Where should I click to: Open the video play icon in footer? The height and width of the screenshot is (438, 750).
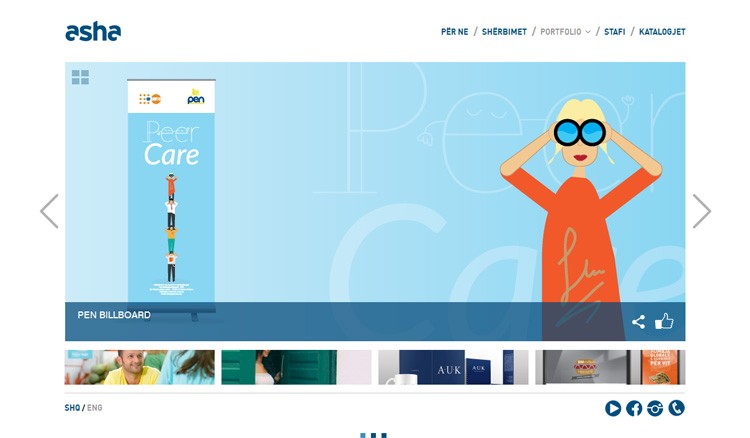pos(613,408)
